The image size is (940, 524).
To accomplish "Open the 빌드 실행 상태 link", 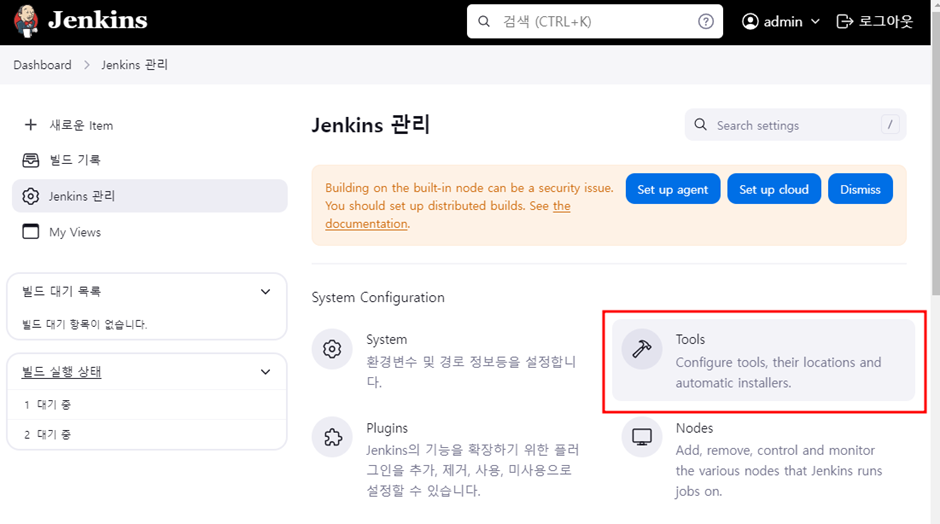I will click(61, 372).
